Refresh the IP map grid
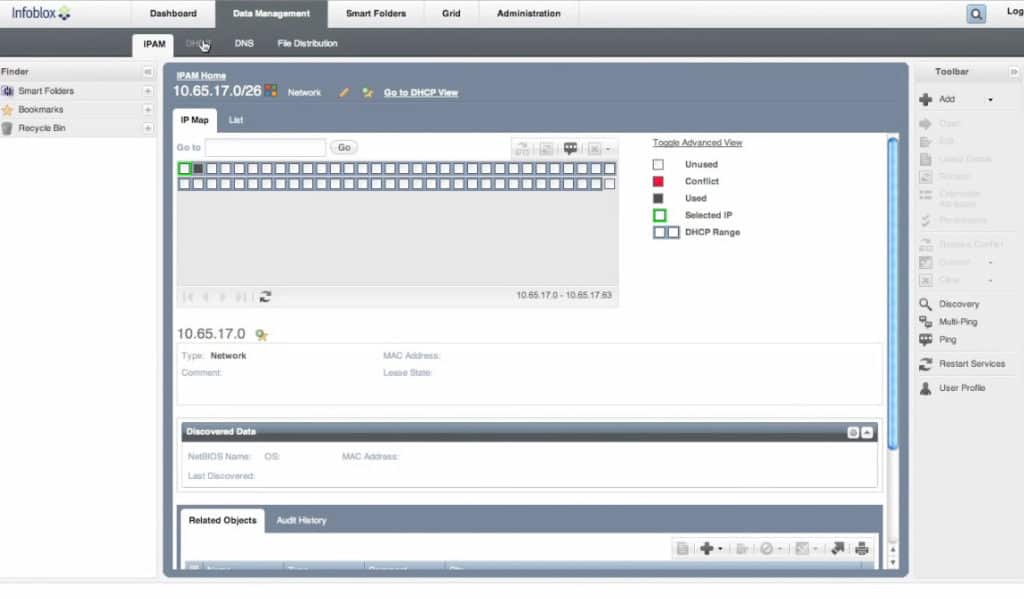This screenshot has width=1024, height=599. (265, 297)
